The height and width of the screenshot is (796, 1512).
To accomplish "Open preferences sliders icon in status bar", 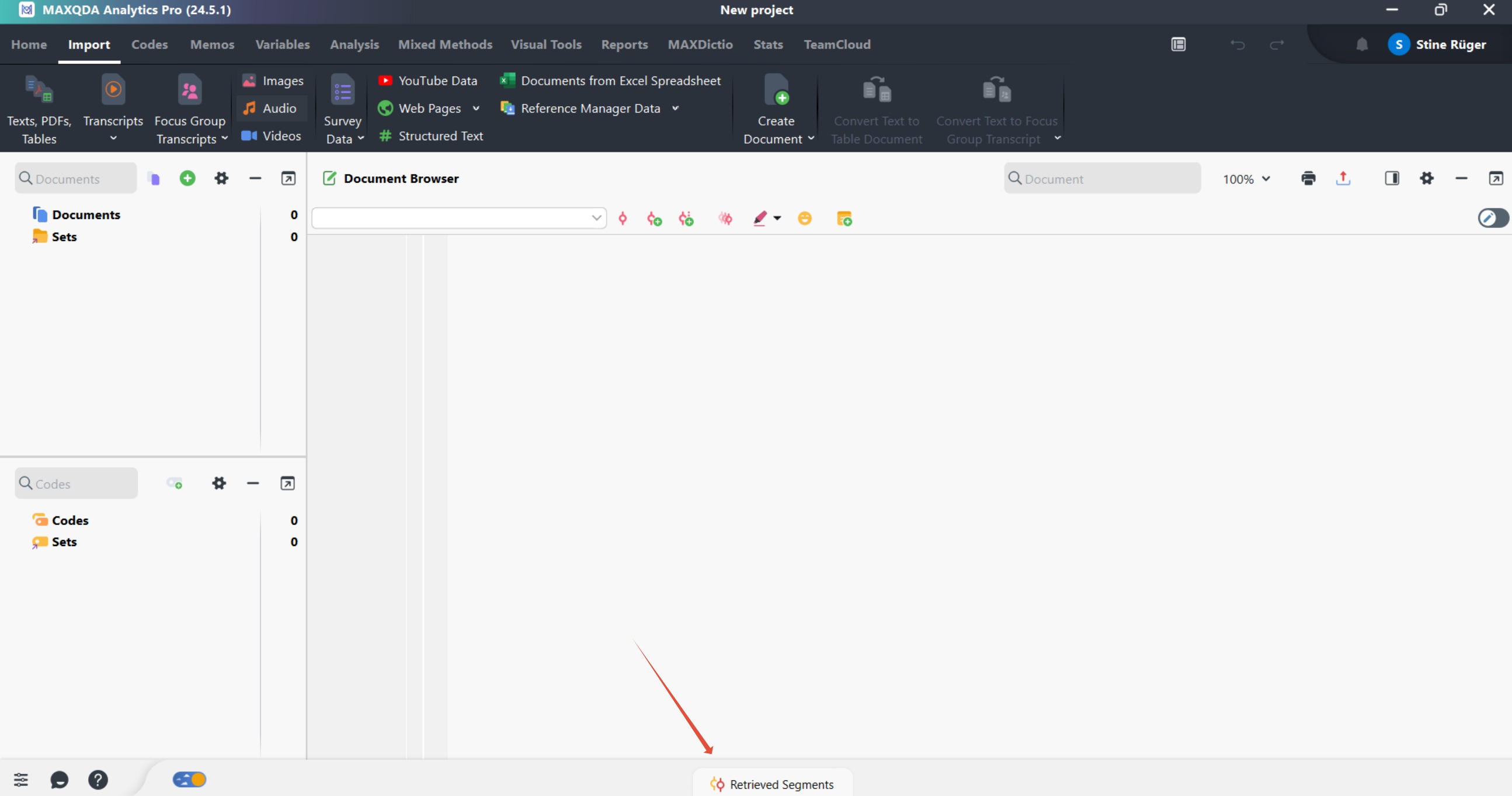I will 20,780.
